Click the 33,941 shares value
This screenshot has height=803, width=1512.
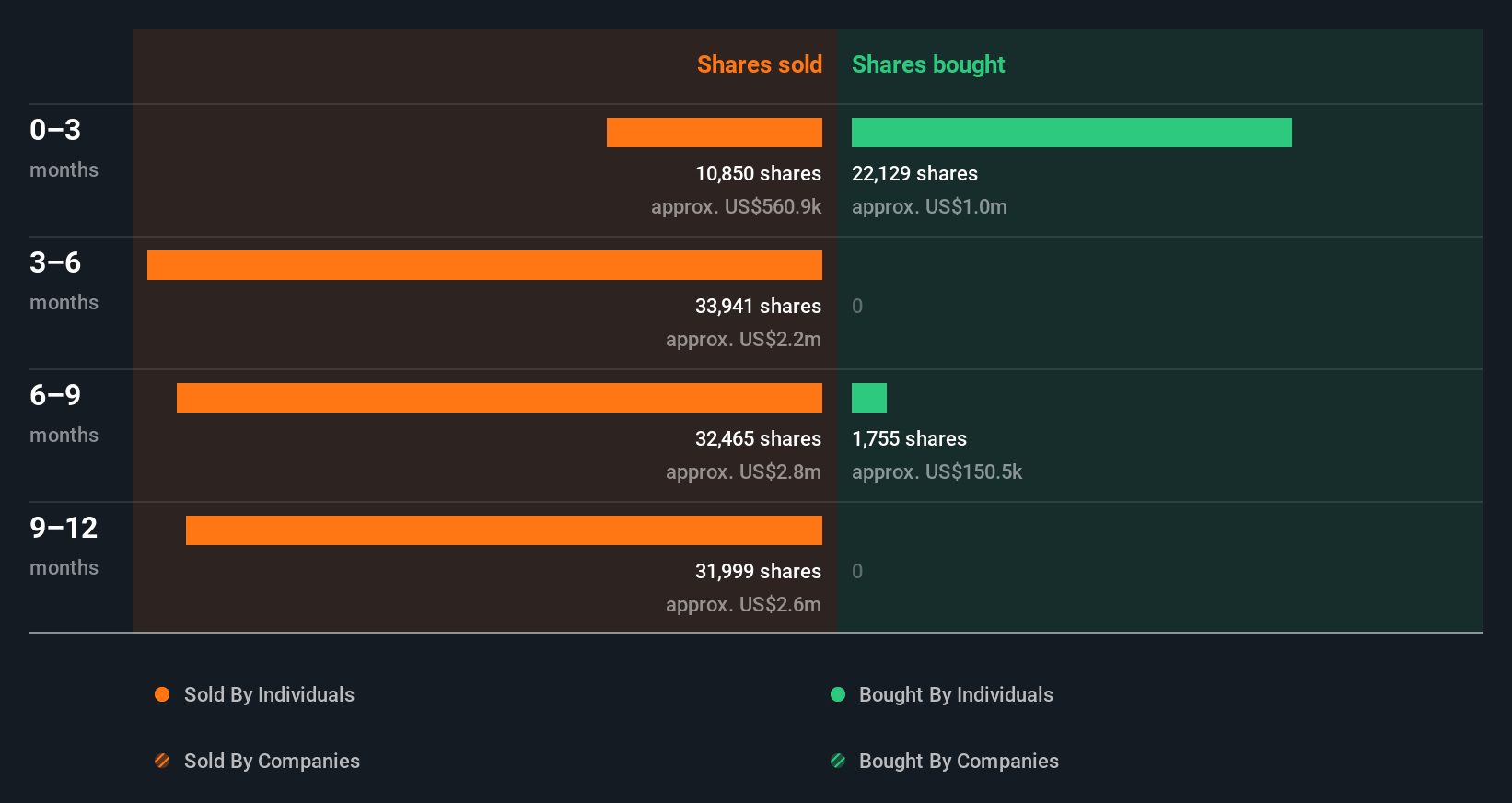tap(758, 307)
